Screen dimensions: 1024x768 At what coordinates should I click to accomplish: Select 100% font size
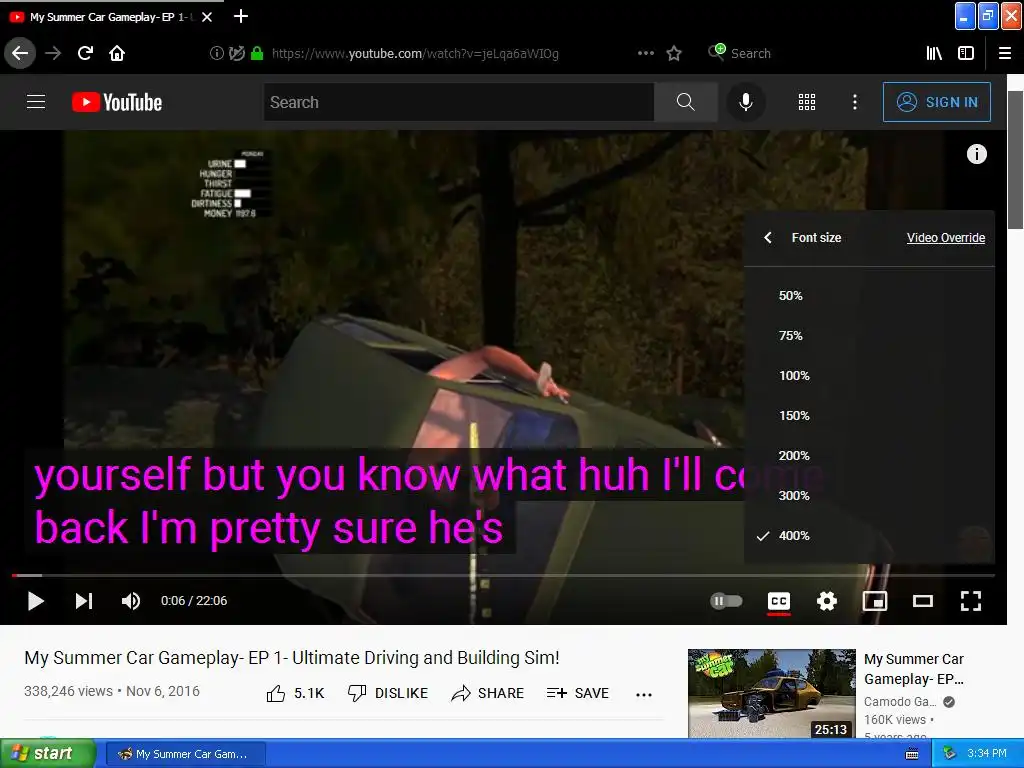pos(869,376)
